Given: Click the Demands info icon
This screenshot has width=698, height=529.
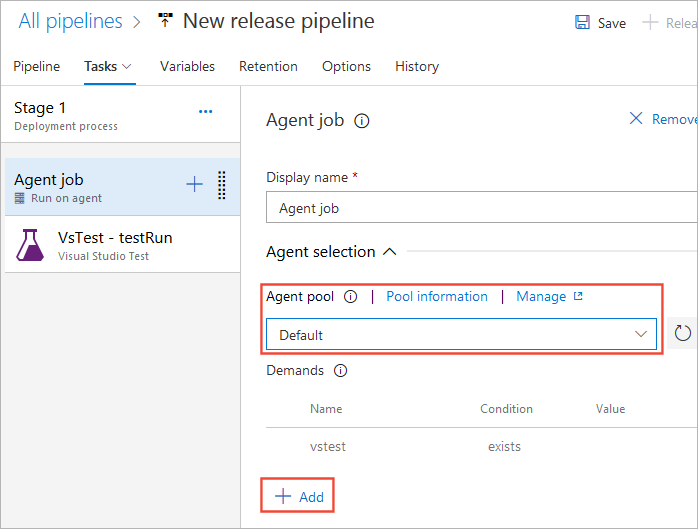Looking at the screenshot, I should 340,371.
